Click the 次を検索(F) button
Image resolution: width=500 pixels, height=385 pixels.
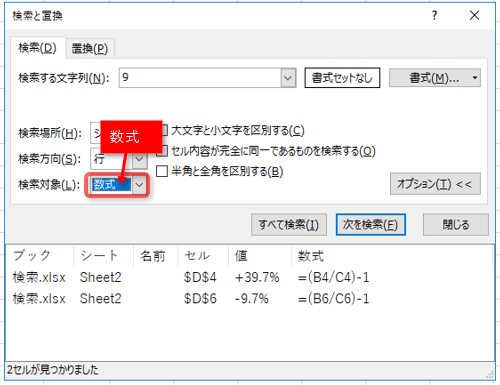(x=371, y=225)
